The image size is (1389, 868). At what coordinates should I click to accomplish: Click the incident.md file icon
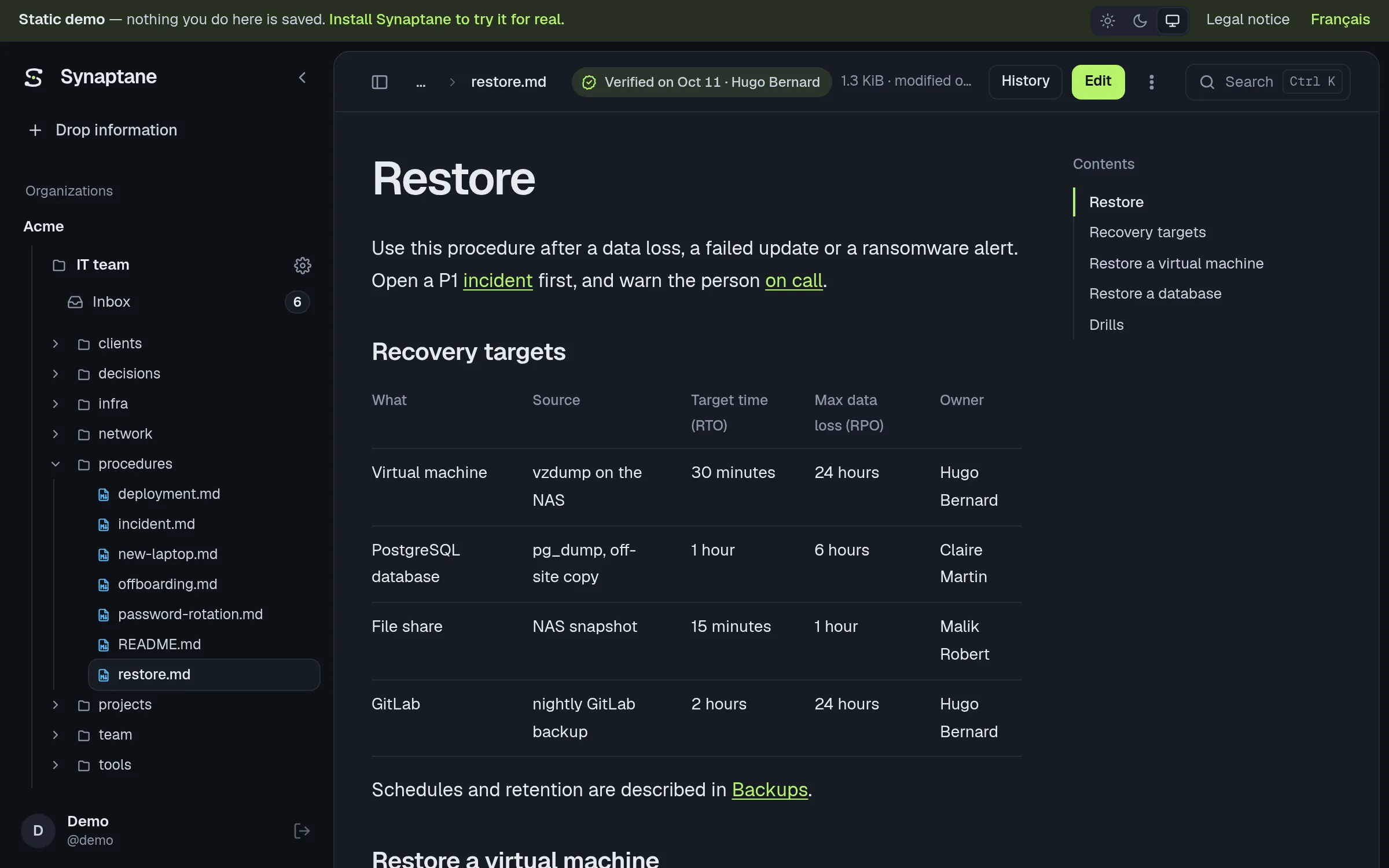tap(104, 524)
